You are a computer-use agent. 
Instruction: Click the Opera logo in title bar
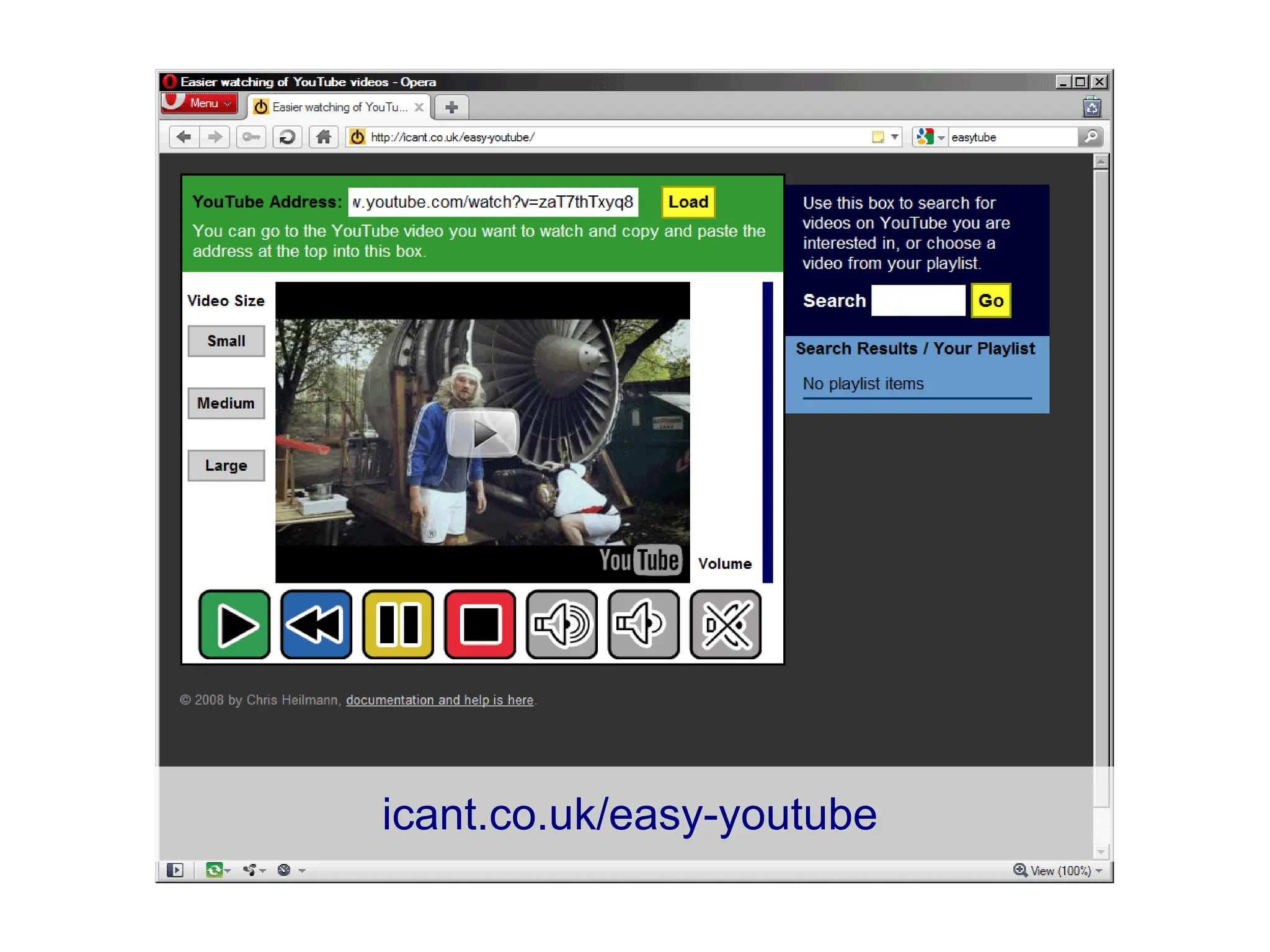coord(169,82)
